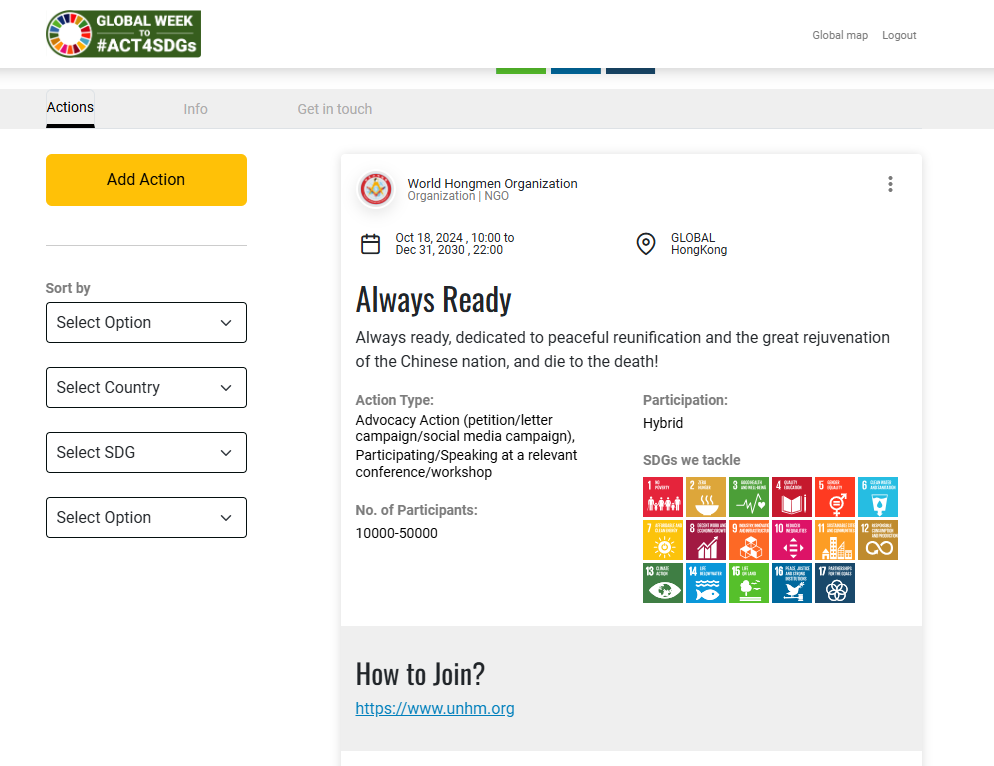
Task: Click the Hybrid participation value
Action: point(663,423)
